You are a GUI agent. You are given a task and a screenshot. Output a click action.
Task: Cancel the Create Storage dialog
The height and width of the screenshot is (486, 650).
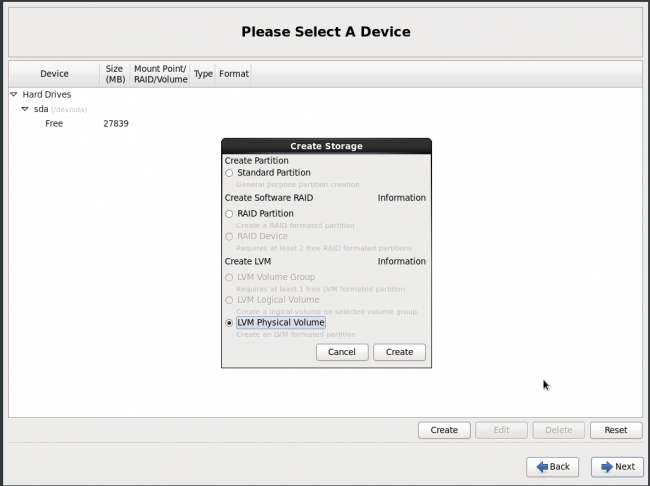[341, 352]
